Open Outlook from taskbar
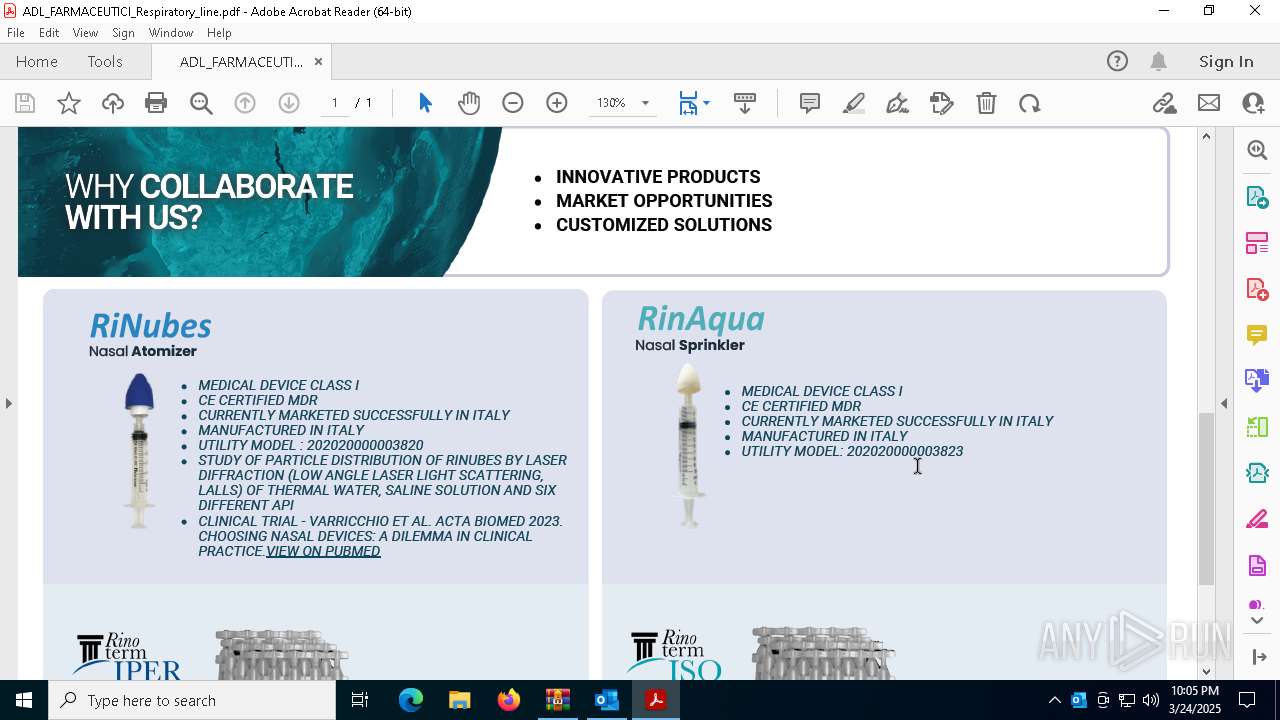The height and width of the screenshot is (720, 1280). coord(606,700)
